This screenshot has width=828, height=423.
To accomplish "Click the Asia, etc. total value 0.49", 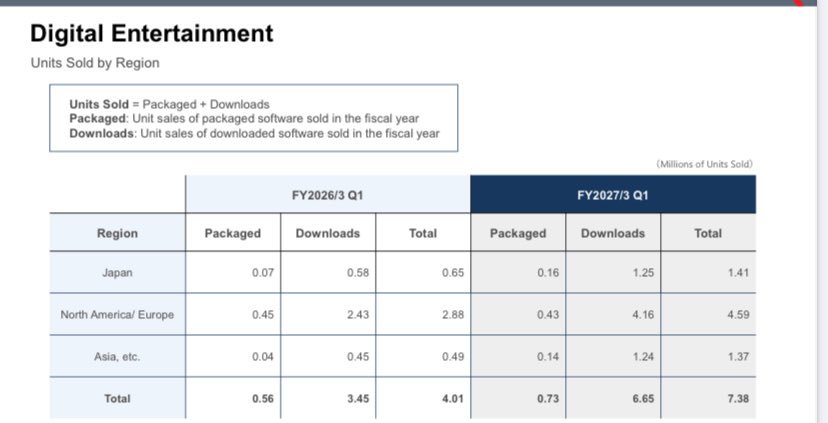I will (x=453, y=356).
